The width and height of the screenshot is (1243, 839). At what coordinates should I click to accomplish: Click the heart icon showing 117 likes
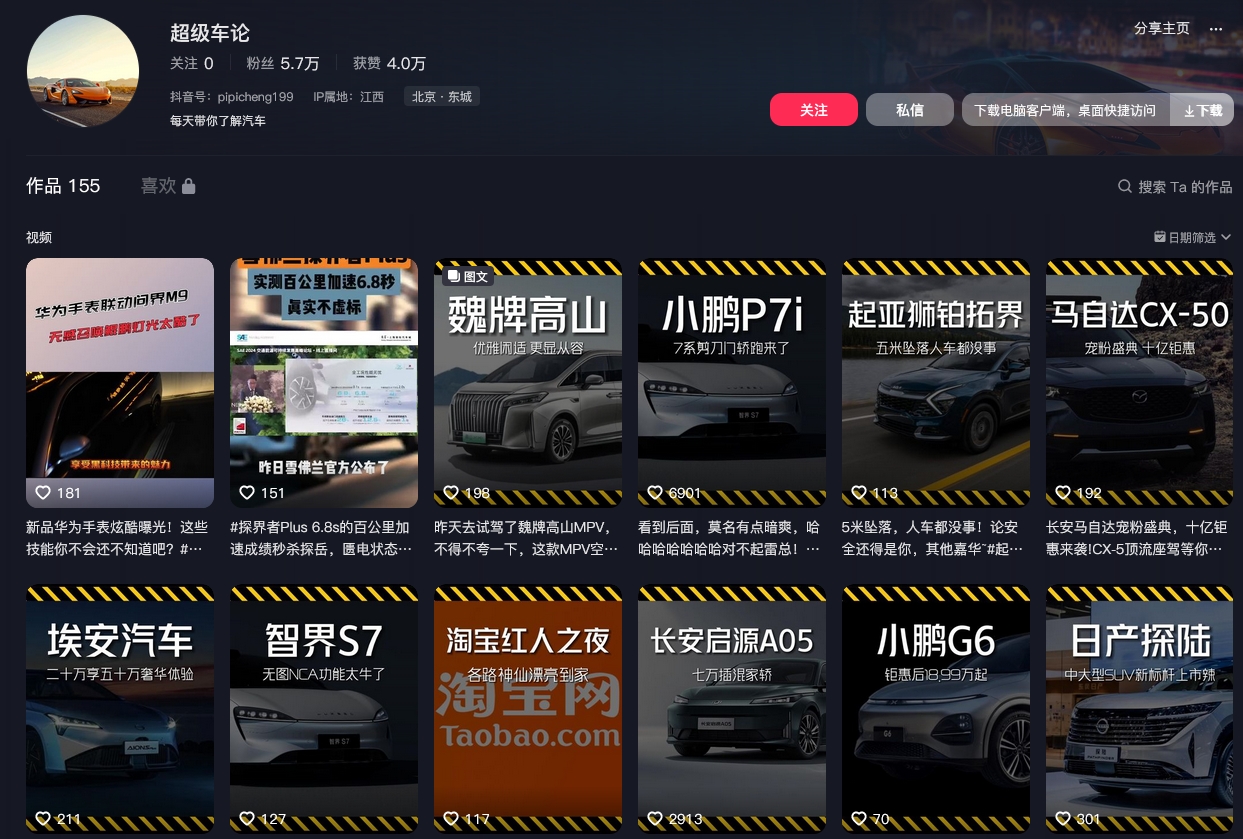pyautogui.click(x=451, y=818)
